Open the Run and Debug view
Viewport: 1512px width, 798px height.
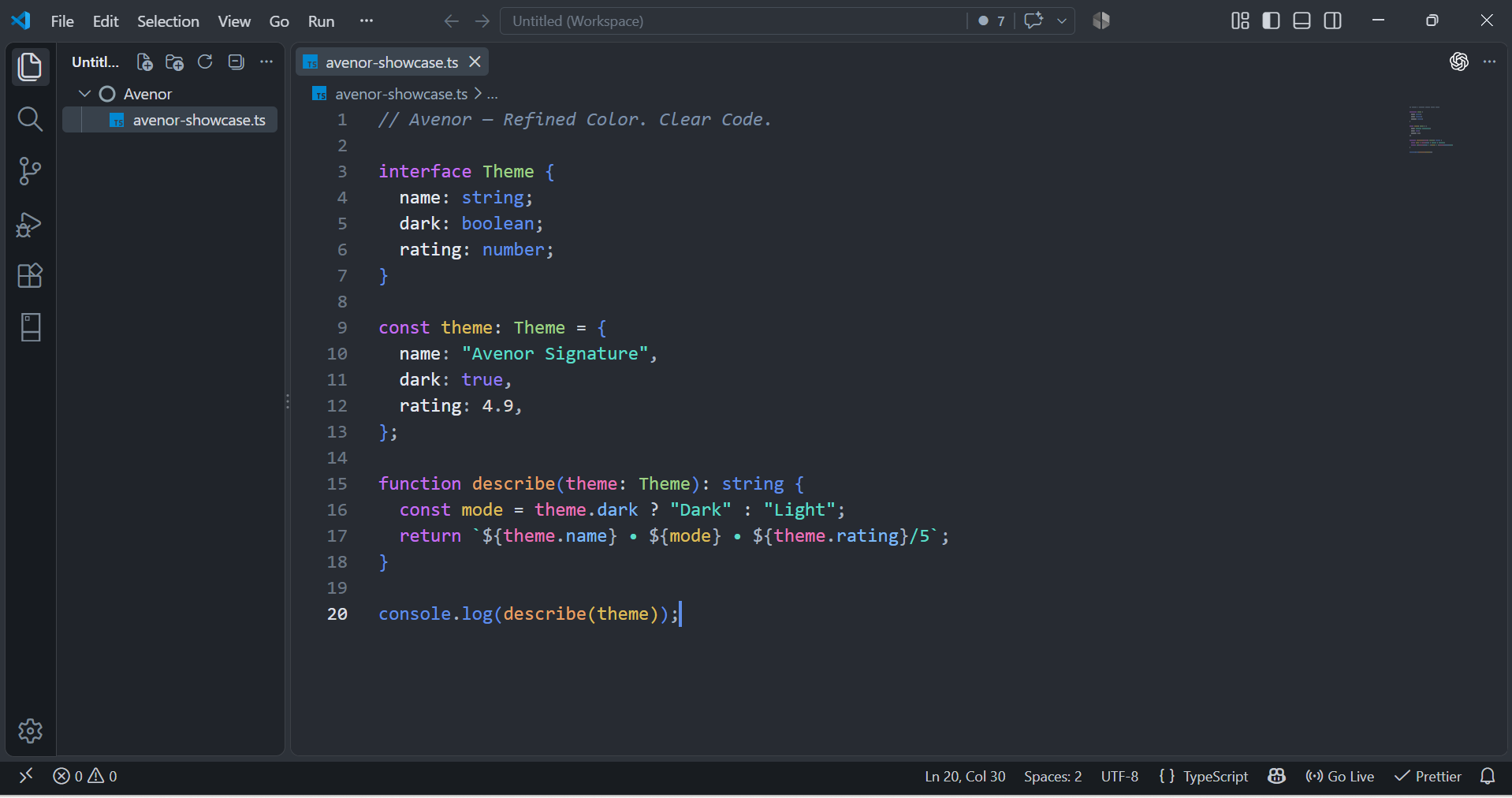click(30, 224)
